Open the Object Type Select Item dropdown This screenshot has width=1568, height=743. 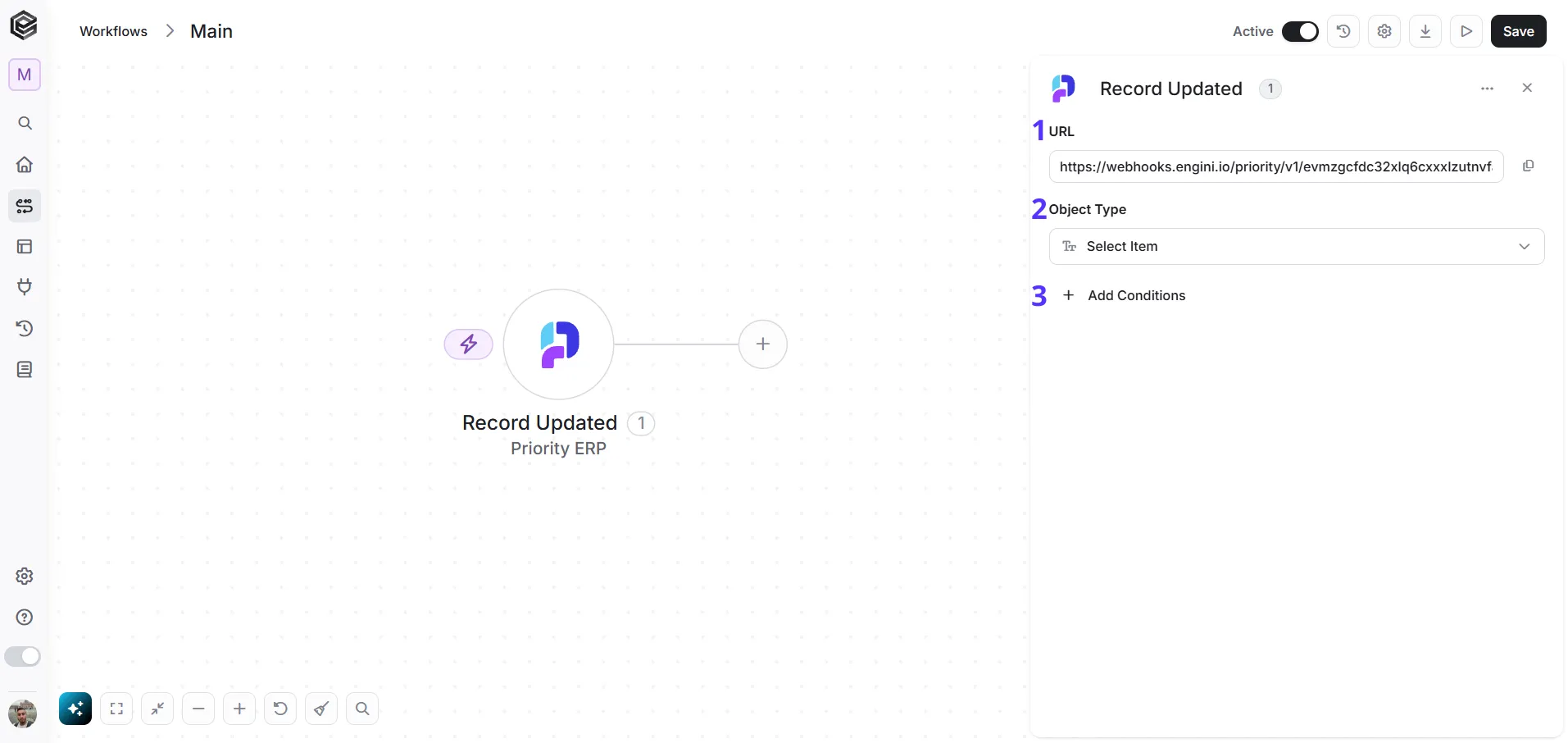pyautogui.click(x=1297, y=246)
